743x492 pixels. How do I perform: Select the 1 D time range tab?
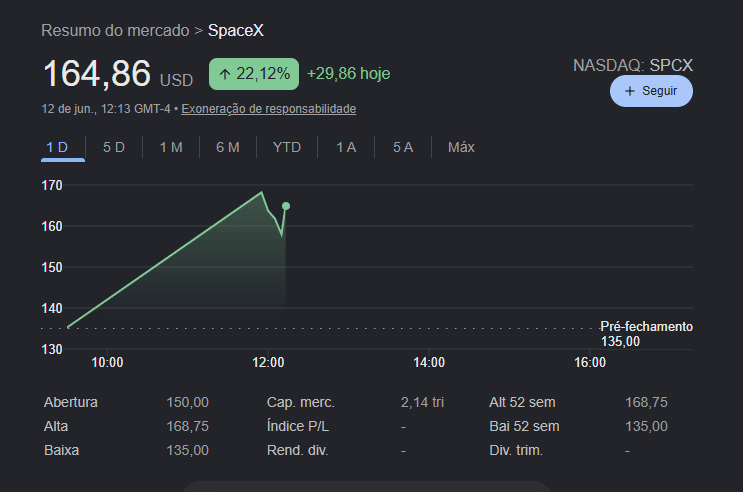(x=57, y=147)
